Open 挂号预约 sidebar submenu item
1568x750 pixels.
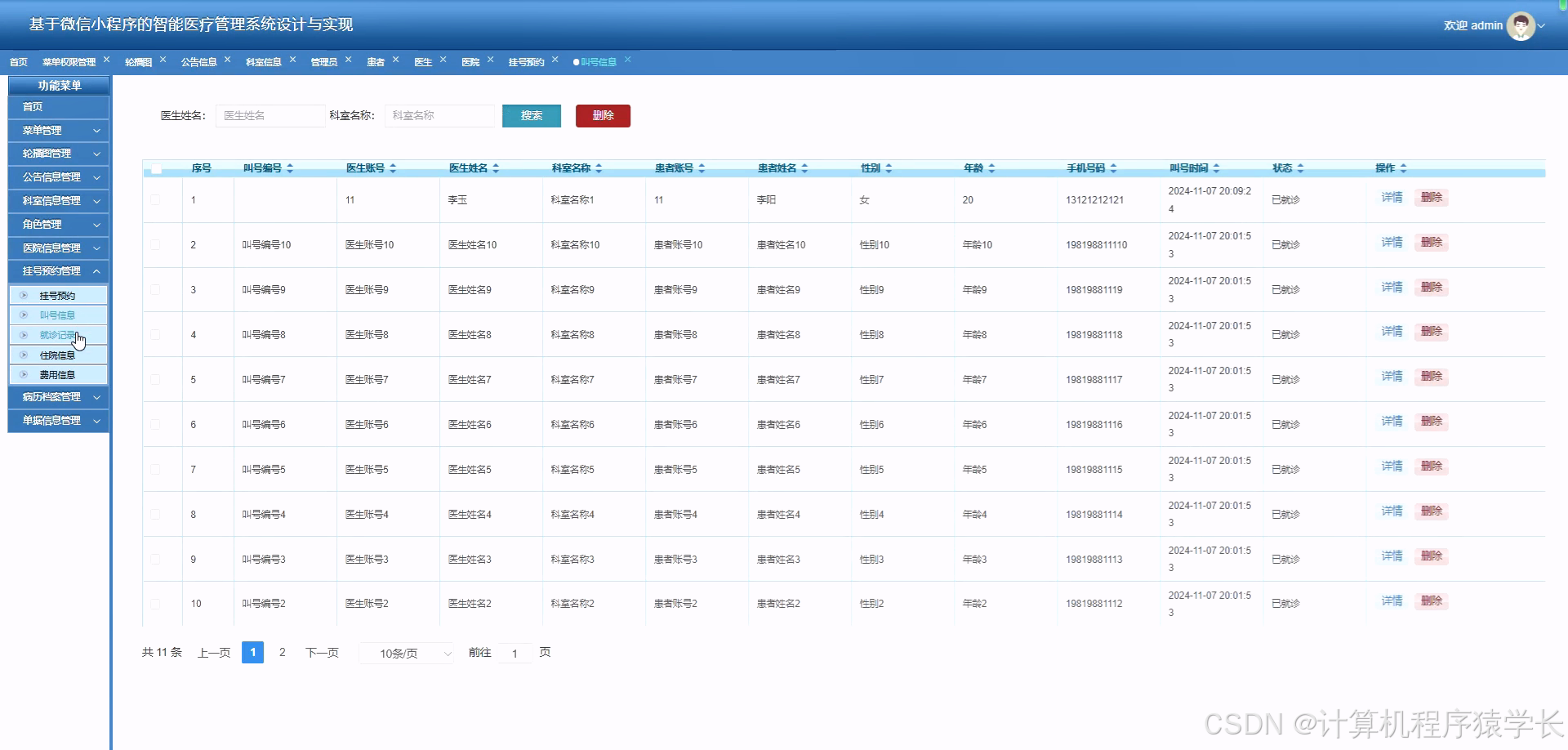point(58,296)
